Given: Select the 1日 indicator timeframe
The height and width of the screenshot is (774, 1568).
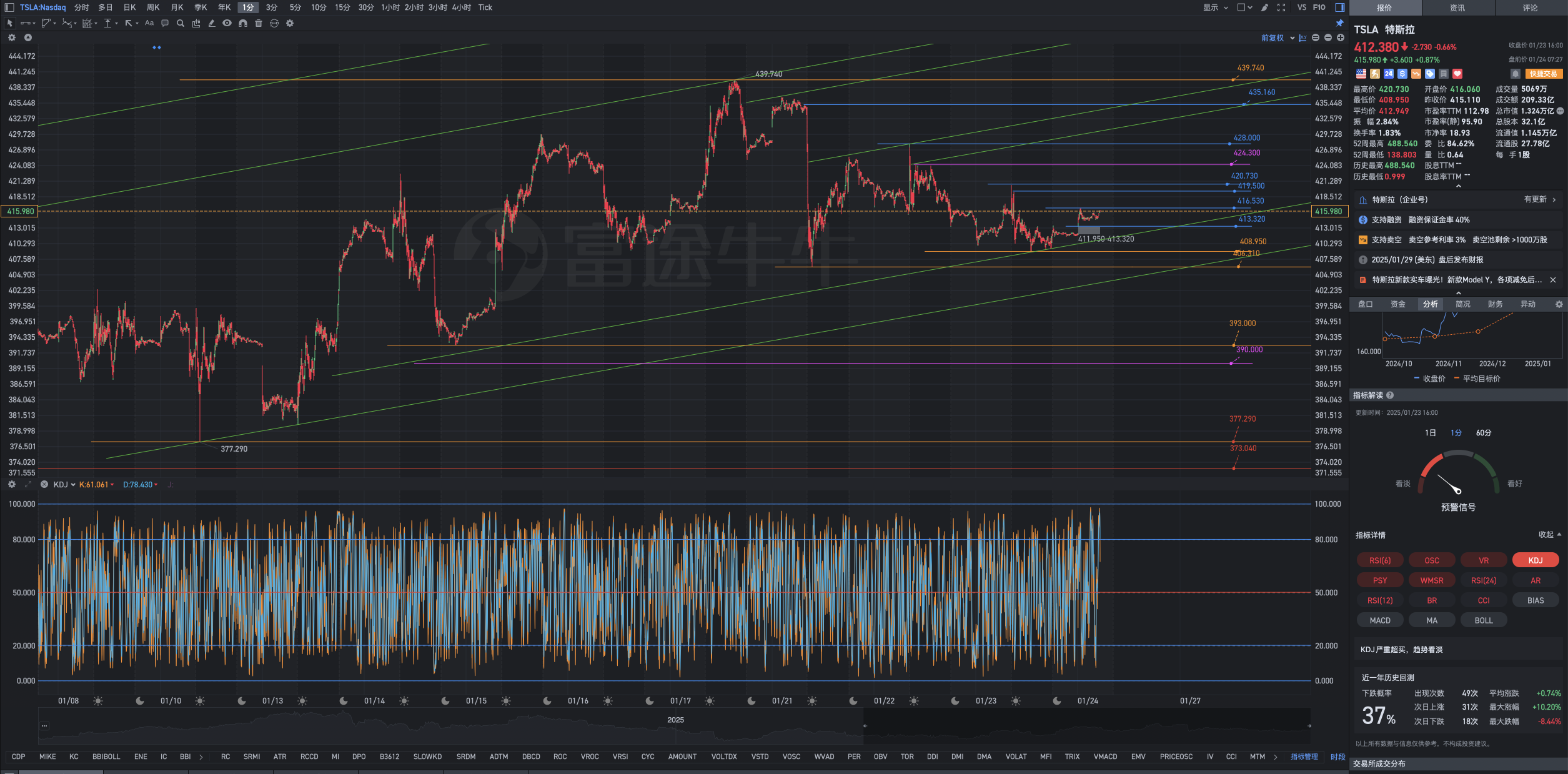Looking at the screenshot, I should (1431, 433).
